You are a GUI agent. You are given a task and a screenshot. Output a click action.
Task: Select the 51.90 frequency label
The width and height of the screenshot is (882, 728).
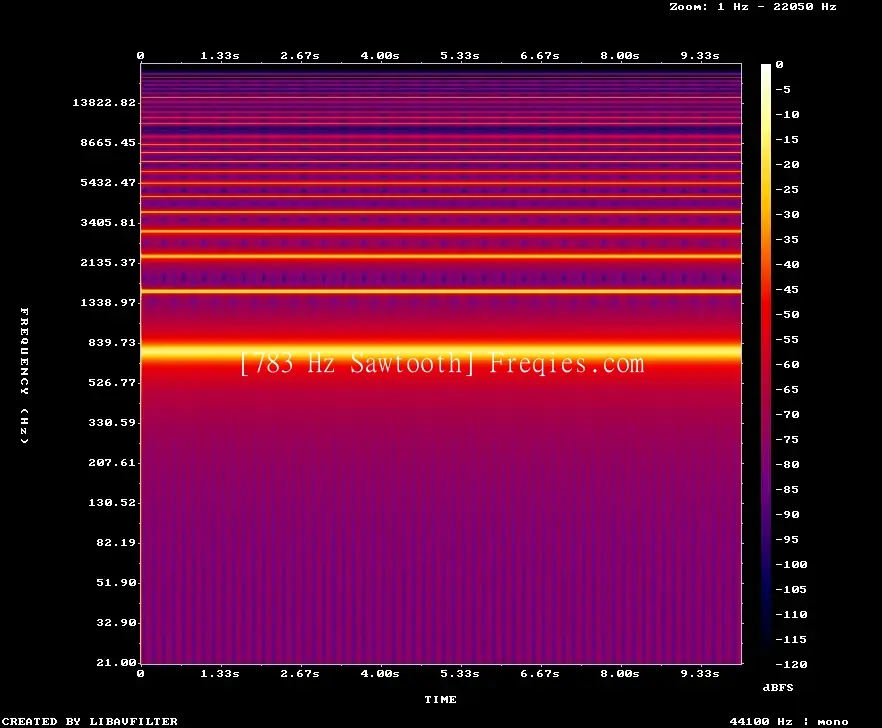[116, 582]
